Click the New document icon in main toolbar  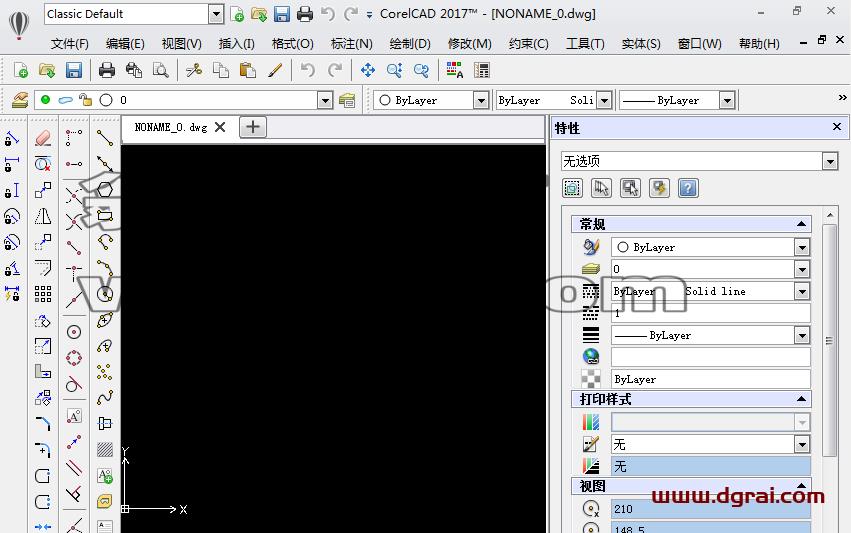click(x=21, y=70)
